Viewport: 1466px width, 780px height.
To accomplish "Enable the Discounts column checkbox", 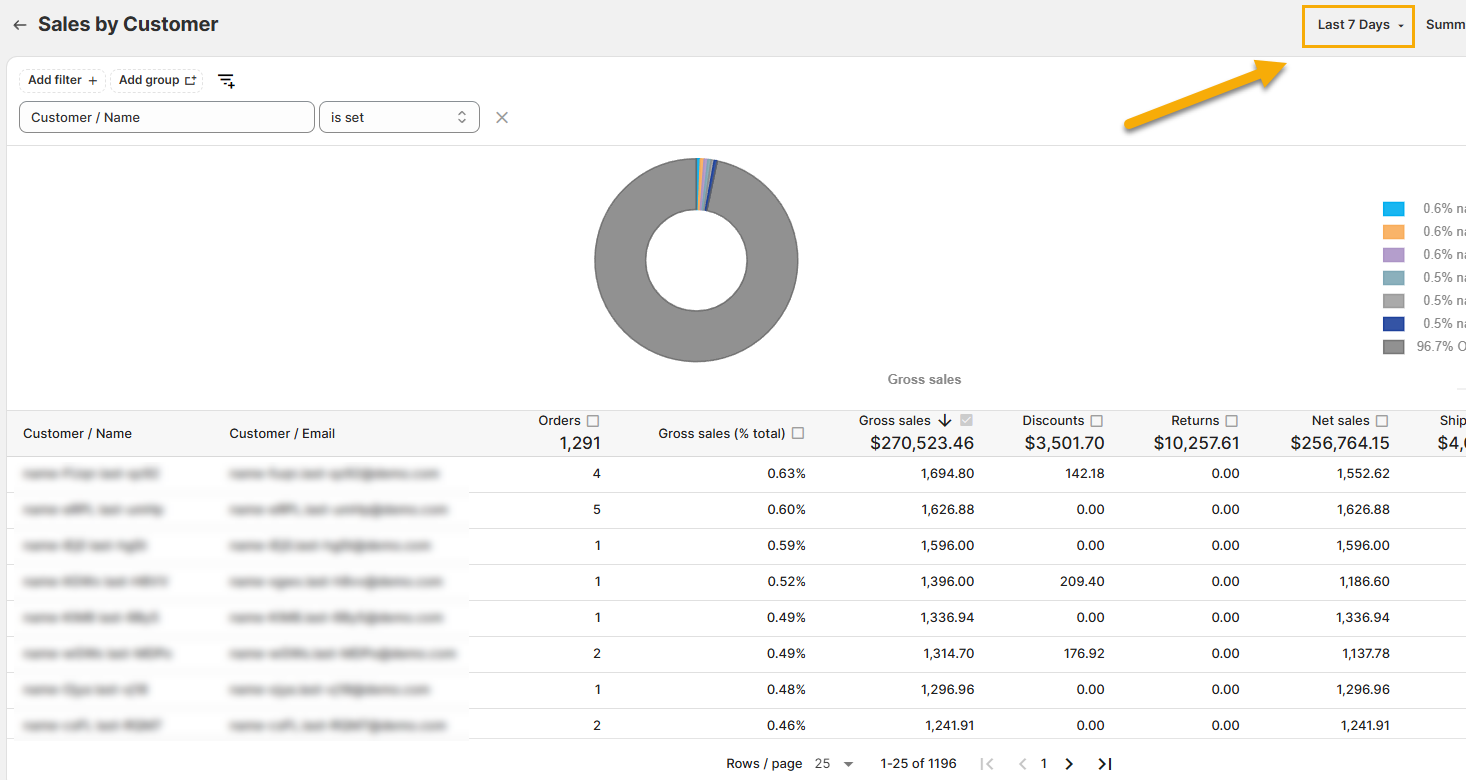I will pos(1097,421).
